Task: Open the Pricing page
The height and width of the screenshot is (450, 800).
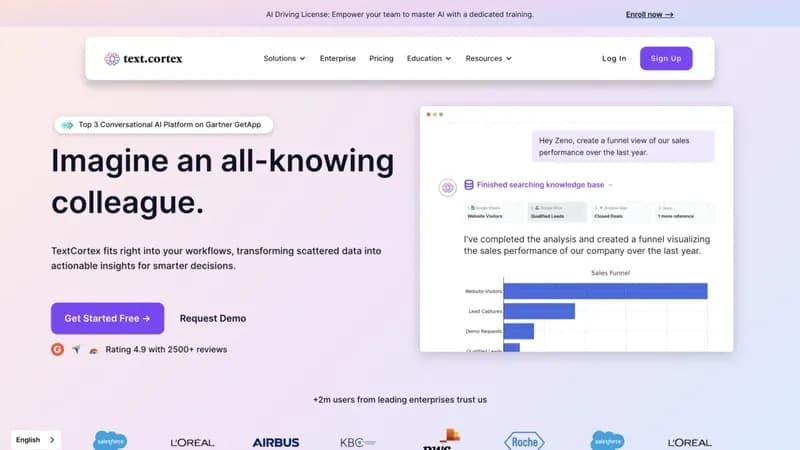Action: pyautogui.click(x=381, y=59)
